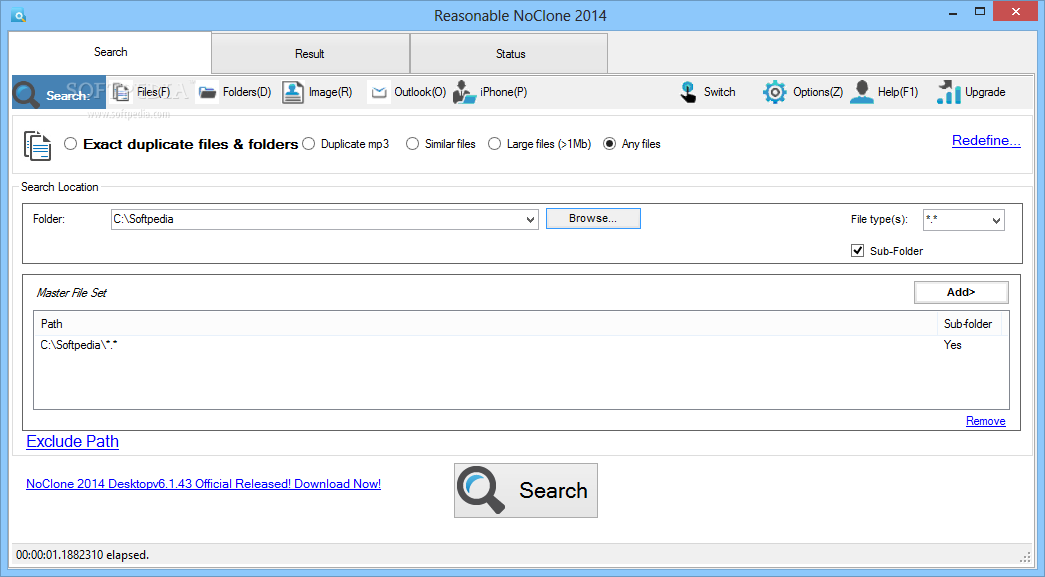Click the Search magnifier icon in toolbar

(x=27, y=94)
